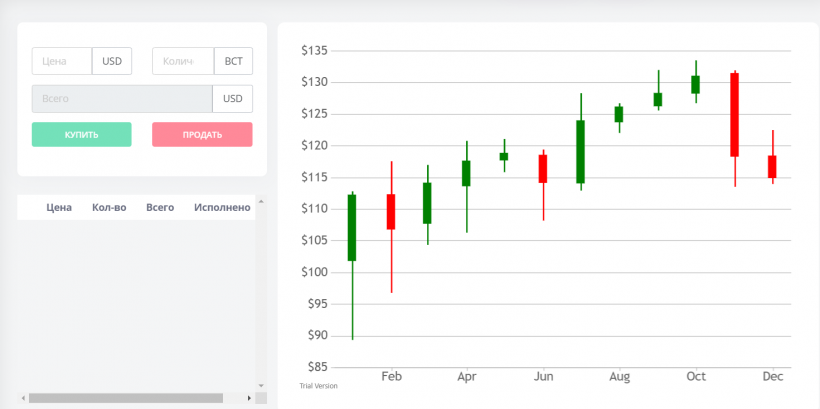Viewport: 820px width, 409px height.
Task: Click the Dec red candlestick
Action: click(x=772, y=167)
